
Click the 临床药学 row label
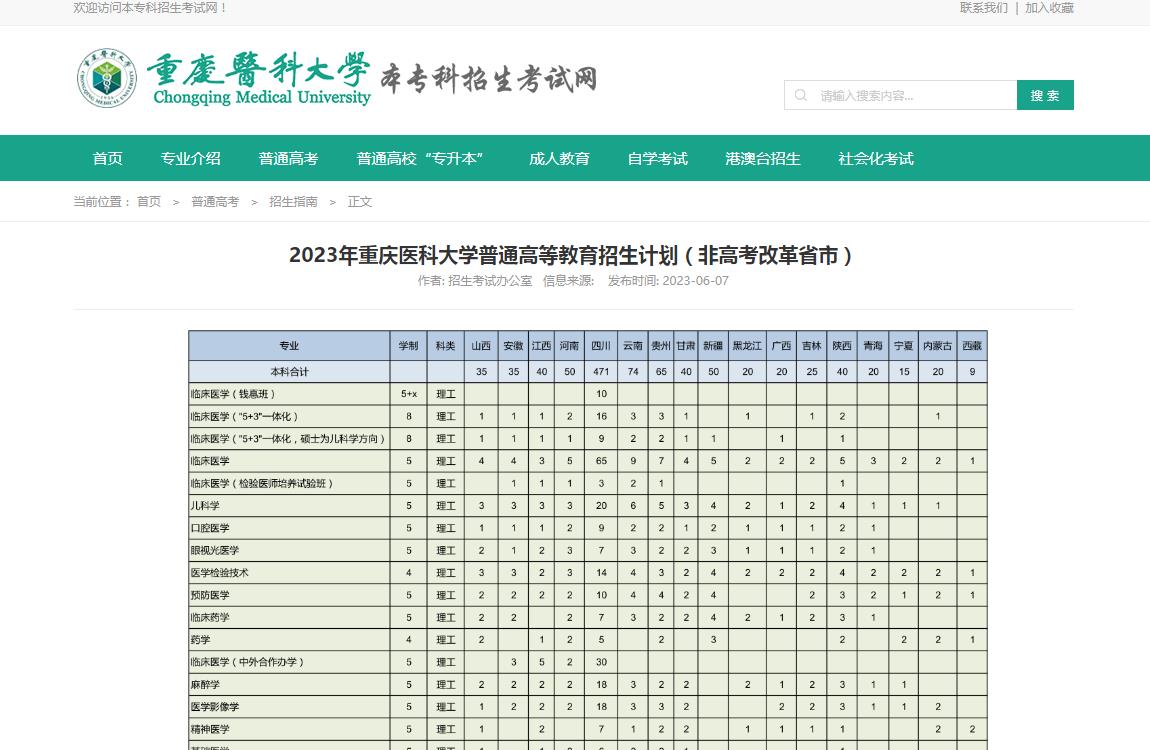[289, 617]
